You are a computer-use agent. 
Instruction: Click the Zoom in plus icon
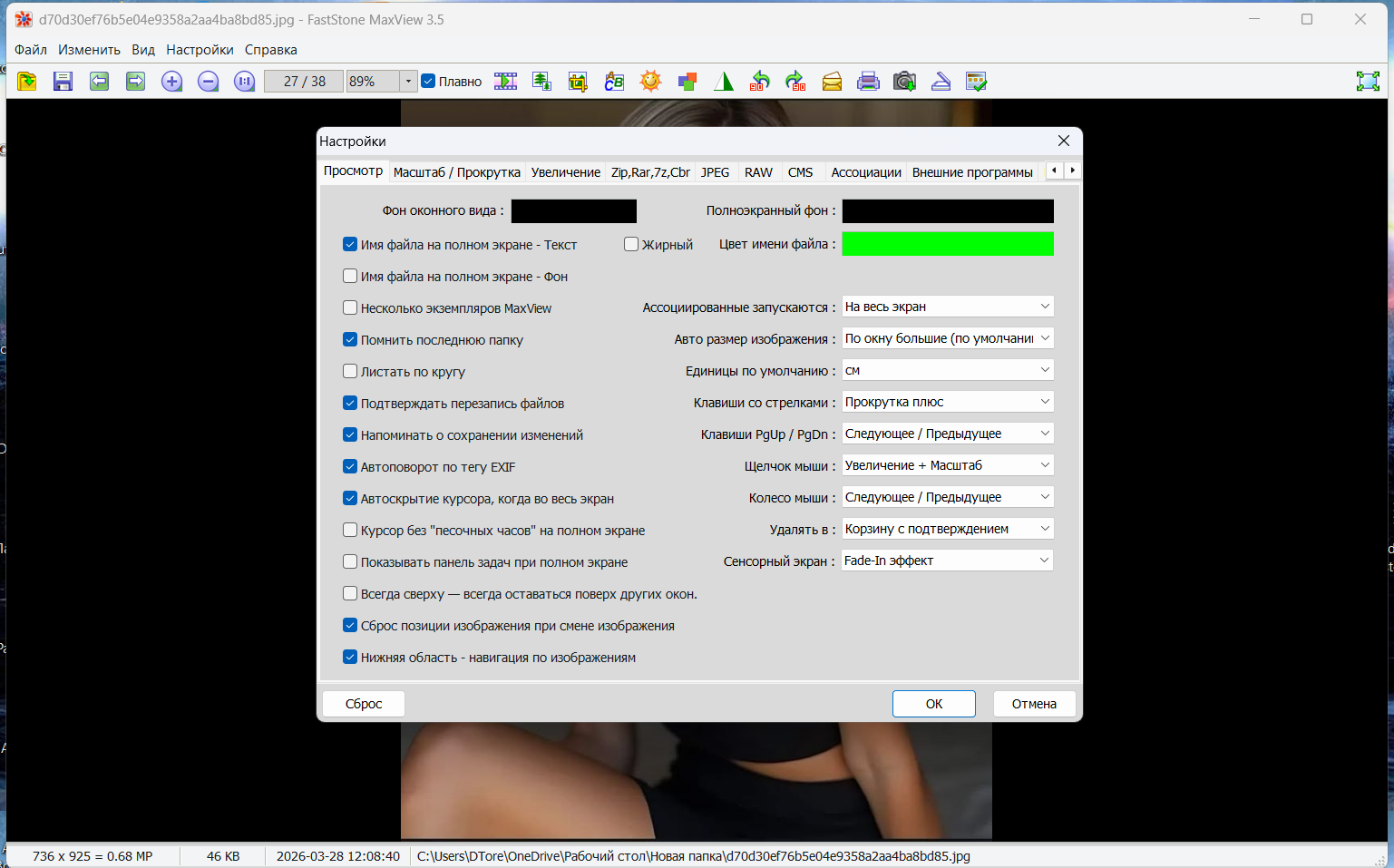171,82
